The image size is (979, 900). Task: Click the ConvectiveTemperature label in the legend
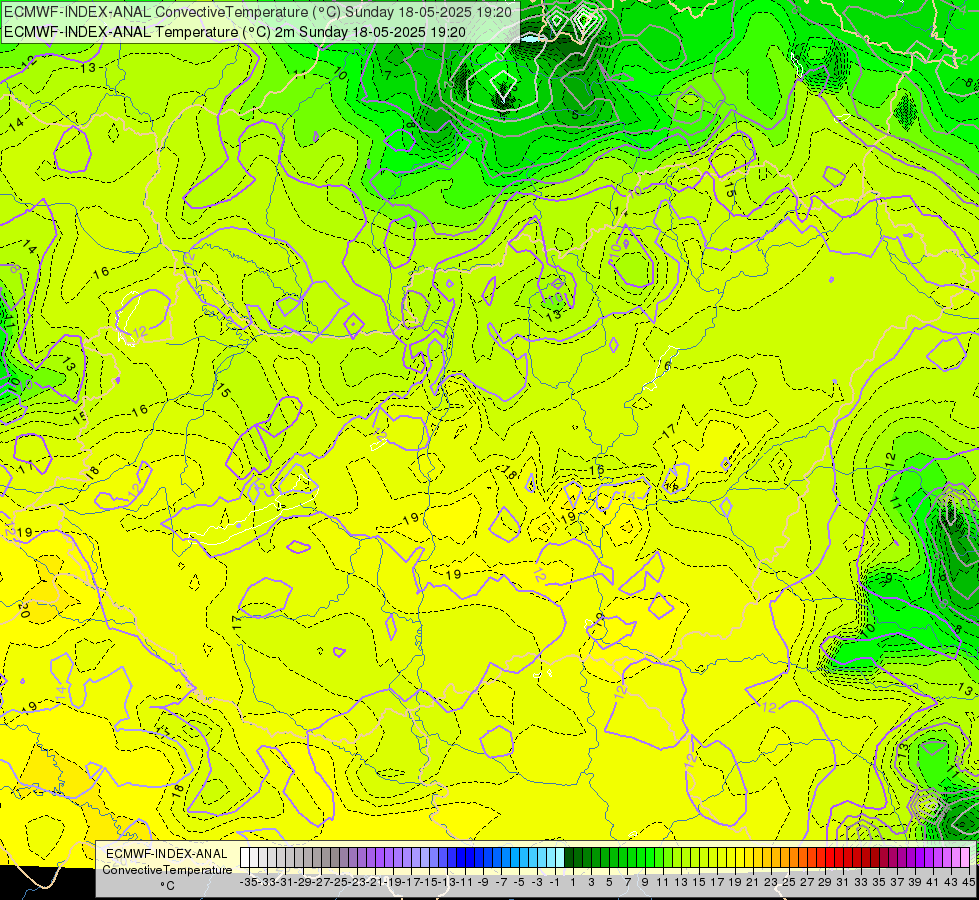pyautogui.click(x=167, y=870)
